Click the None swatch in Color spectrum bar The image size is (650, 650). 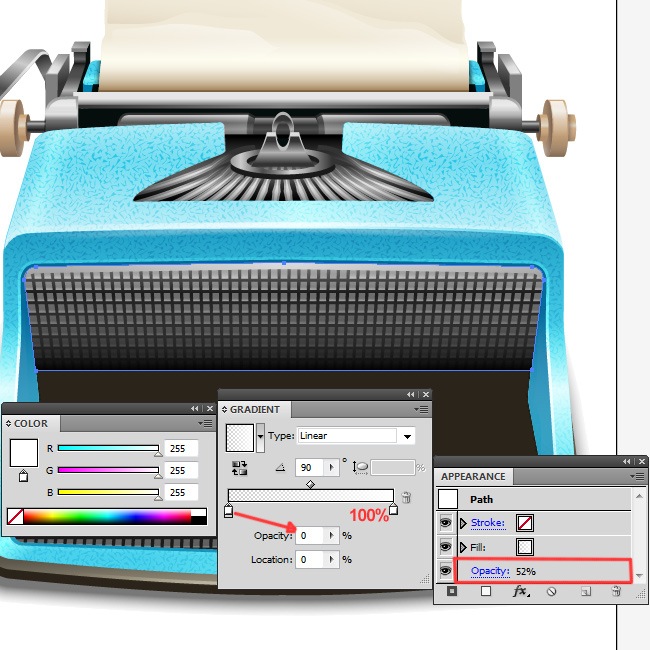click(15, 517)
